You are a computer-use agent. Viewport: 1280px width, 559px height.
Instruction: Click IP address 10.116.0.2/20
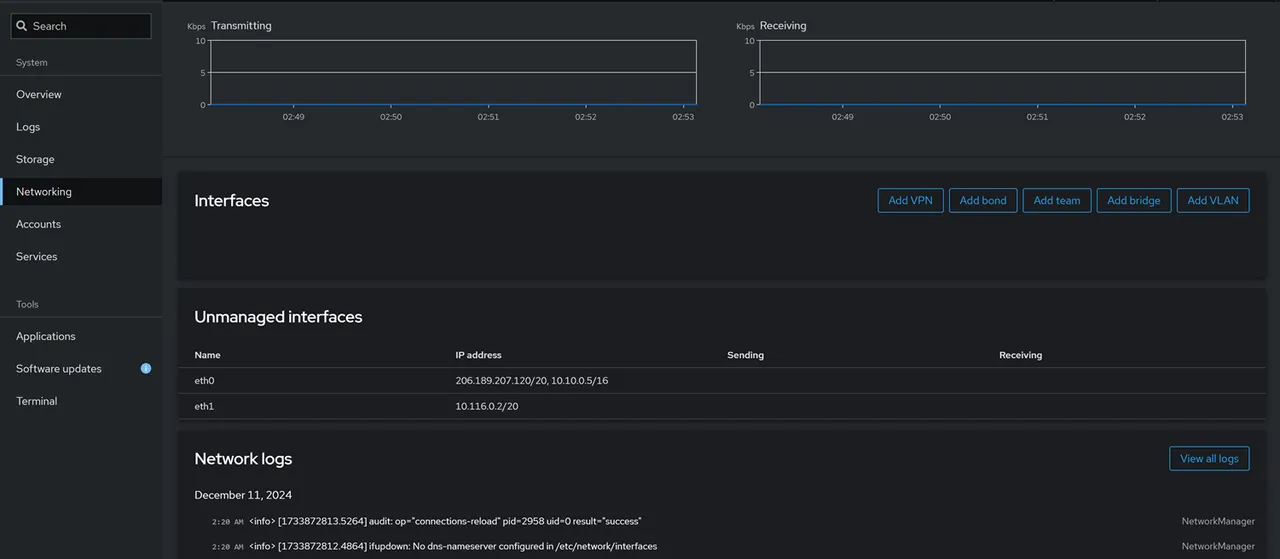click(x=487, y=407)
